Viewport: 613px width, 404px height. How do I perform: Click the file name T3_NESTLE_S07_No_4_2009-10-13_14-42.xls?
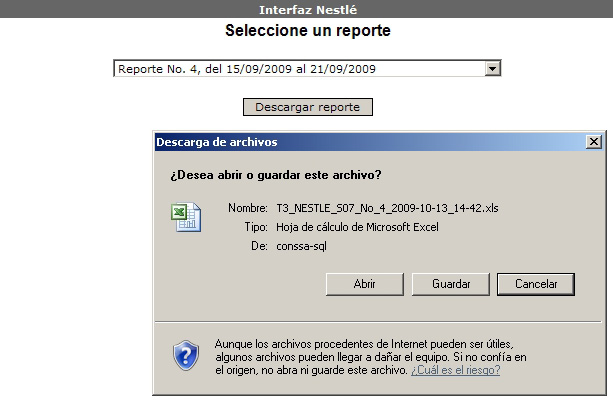pyautogui.click(x=387, y=208)
